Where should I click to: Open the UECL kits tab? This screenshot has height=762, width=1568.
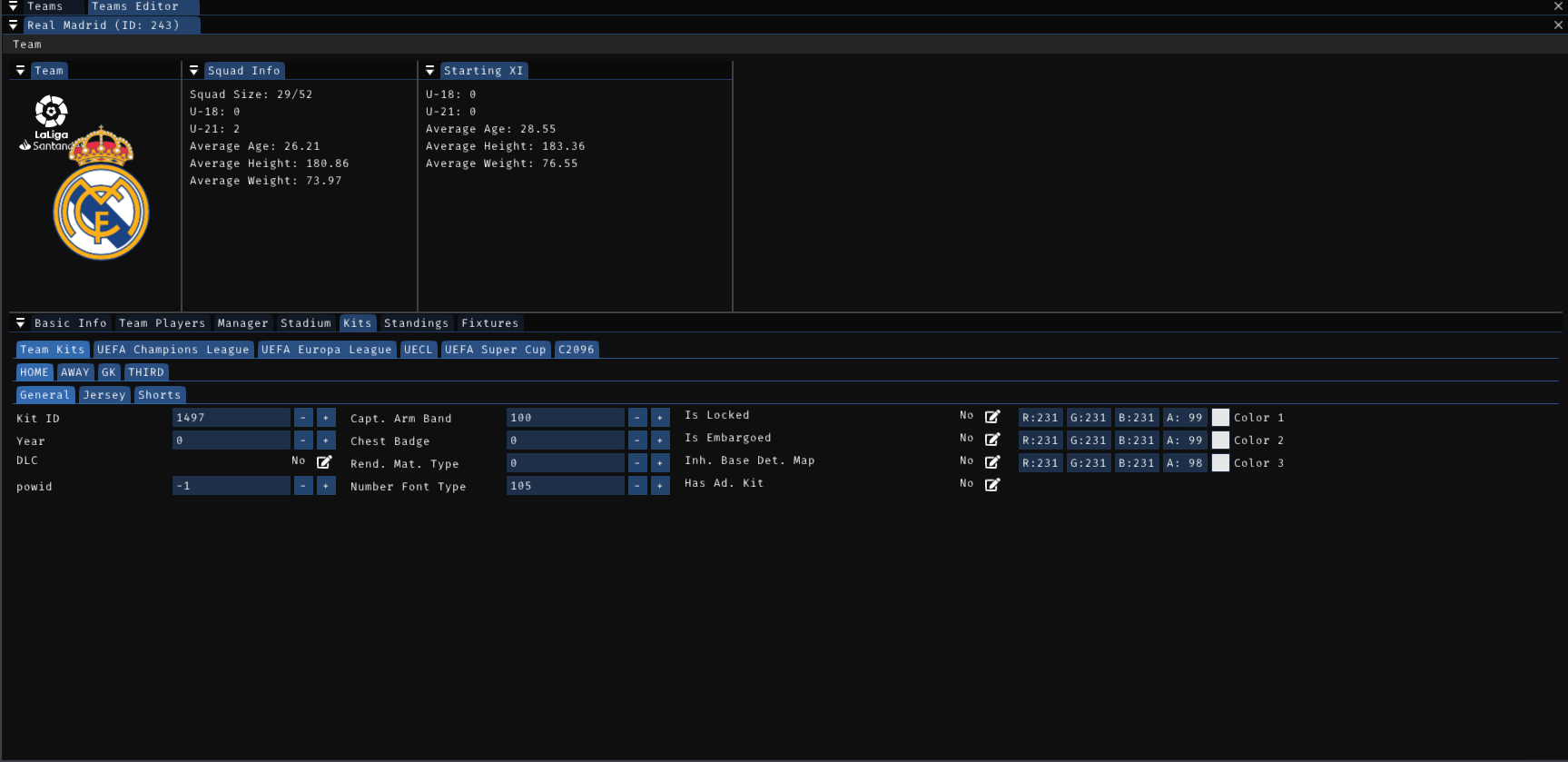419,350
